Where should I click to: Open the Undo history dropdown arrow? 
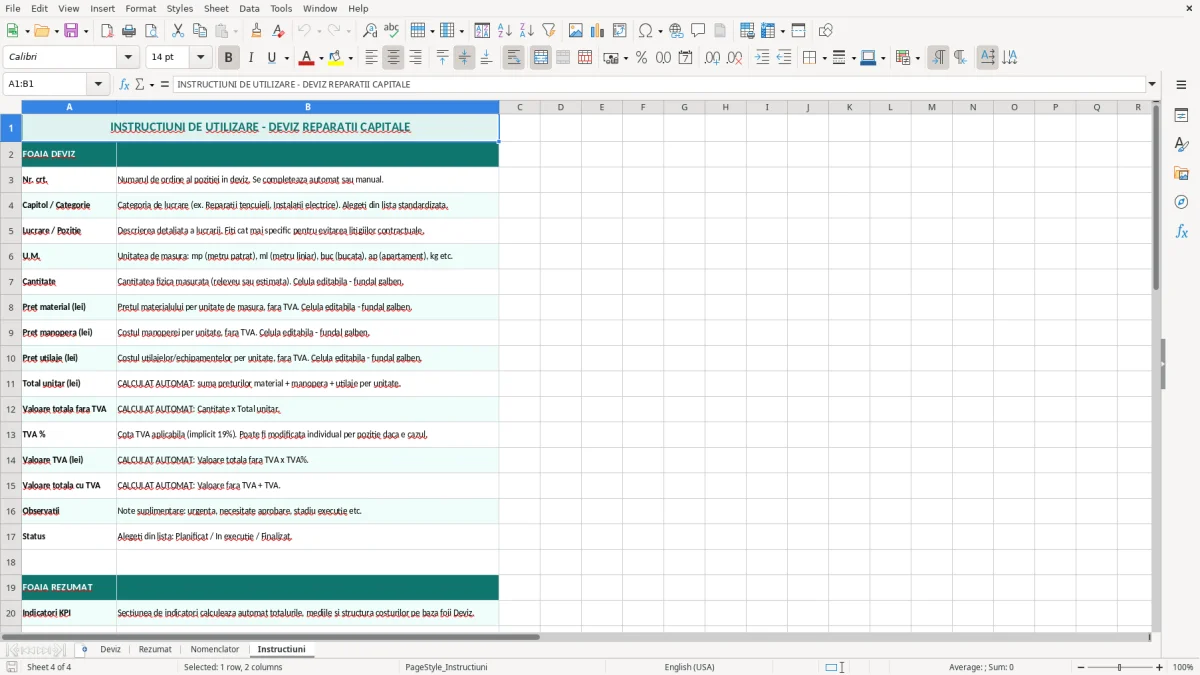[x=318, y=31]
